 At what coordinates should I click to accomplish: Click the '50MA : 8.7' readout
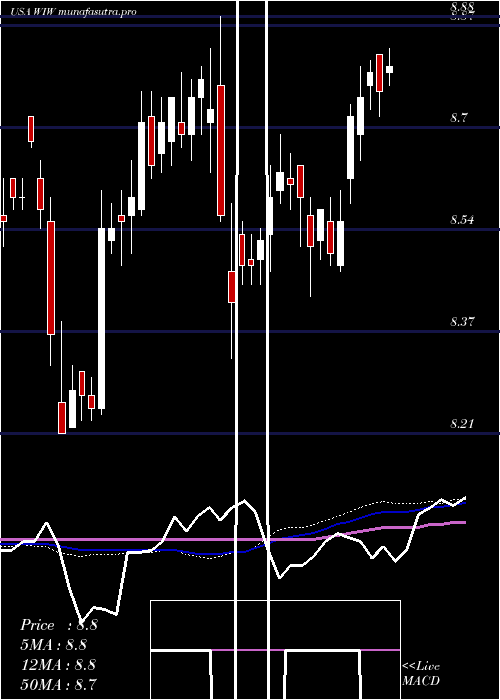pyautogui.click(x=58, y=684)
